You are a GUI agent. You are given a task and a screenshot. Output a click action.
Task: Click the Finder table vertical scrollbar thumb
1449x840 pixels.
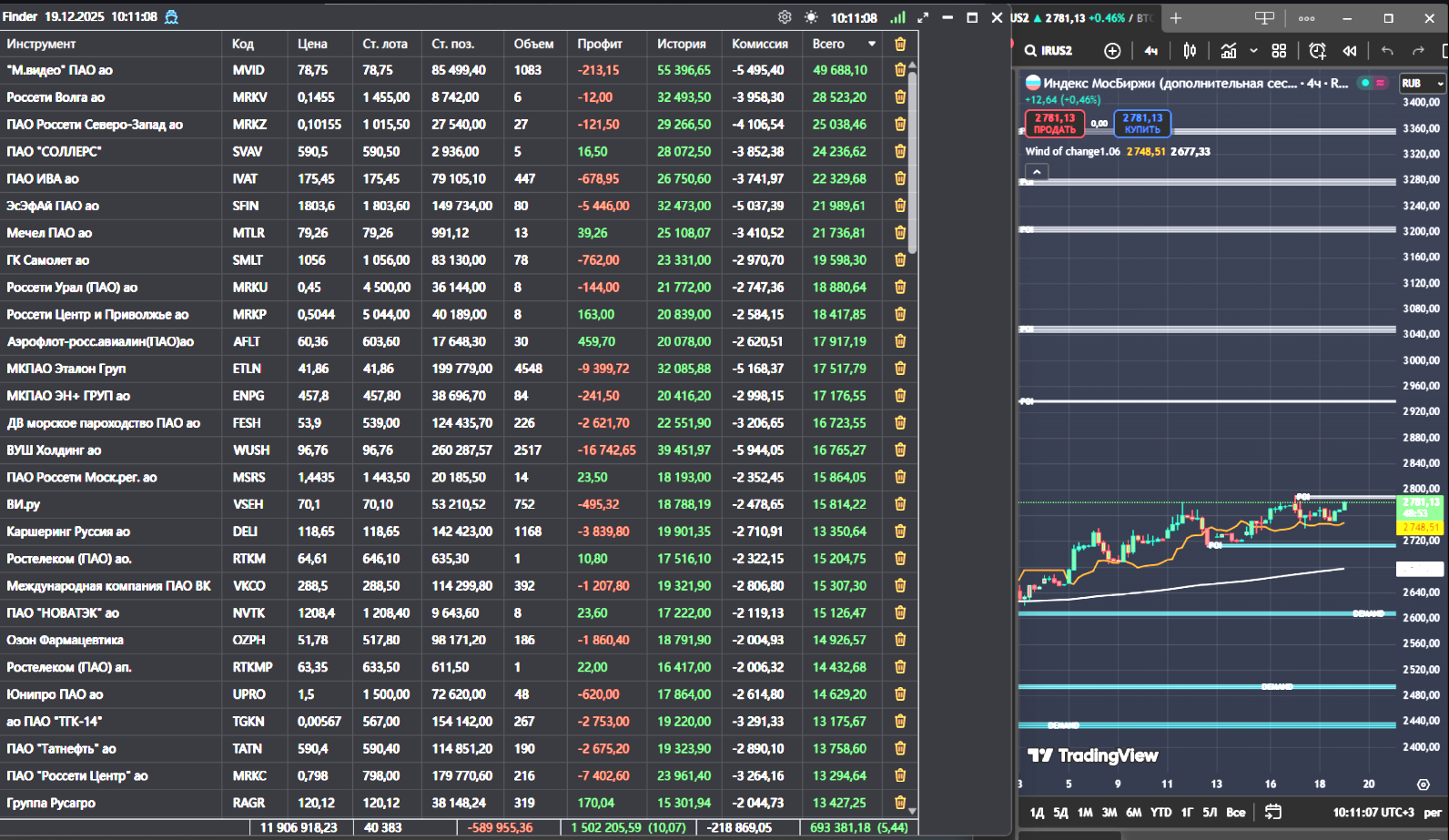[912, 162]
